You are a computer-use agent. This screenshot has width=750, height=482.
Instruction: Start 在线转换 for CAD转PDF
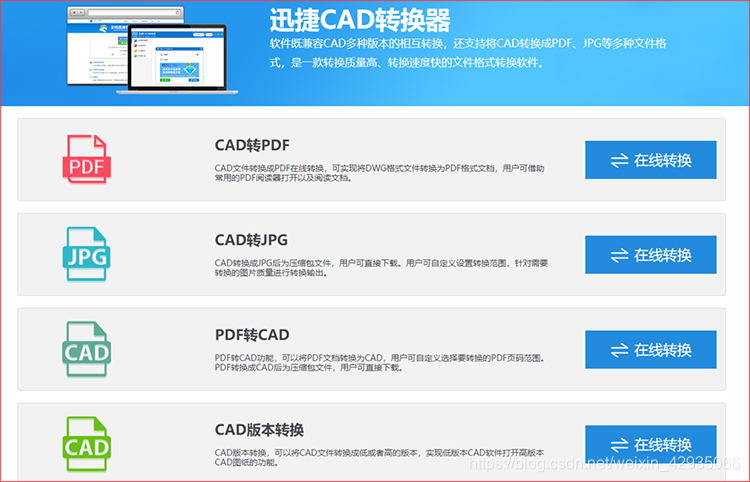651,160
